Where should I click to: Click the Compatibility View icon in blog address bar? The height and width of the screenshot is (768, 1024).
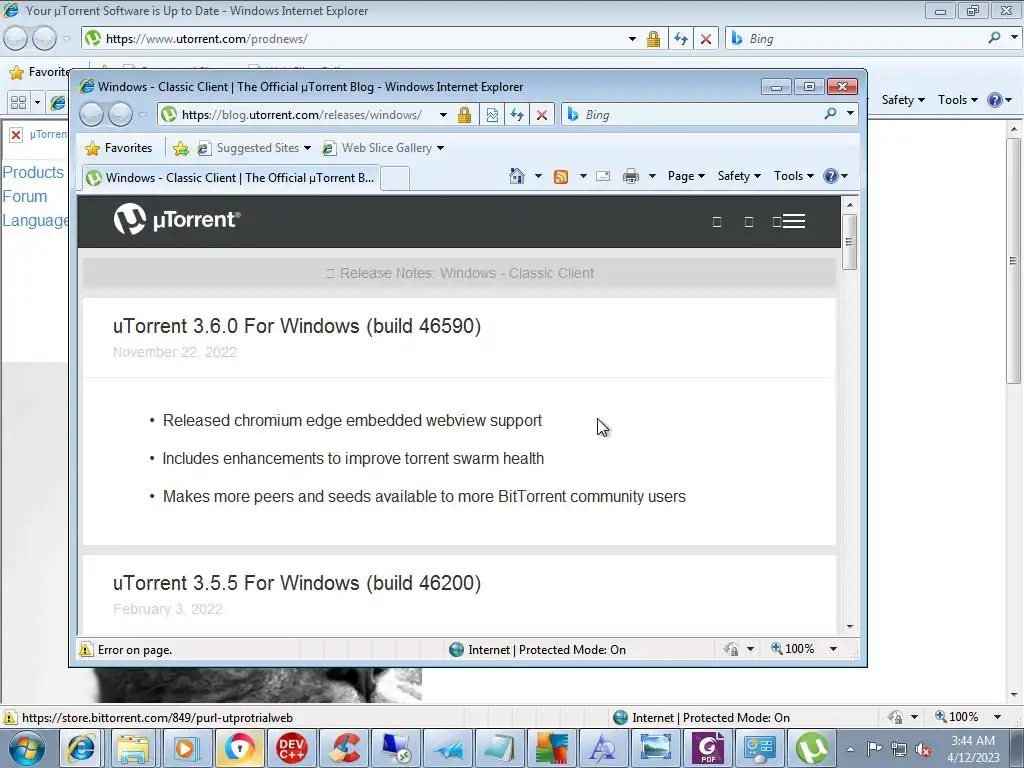coord(492,115)
